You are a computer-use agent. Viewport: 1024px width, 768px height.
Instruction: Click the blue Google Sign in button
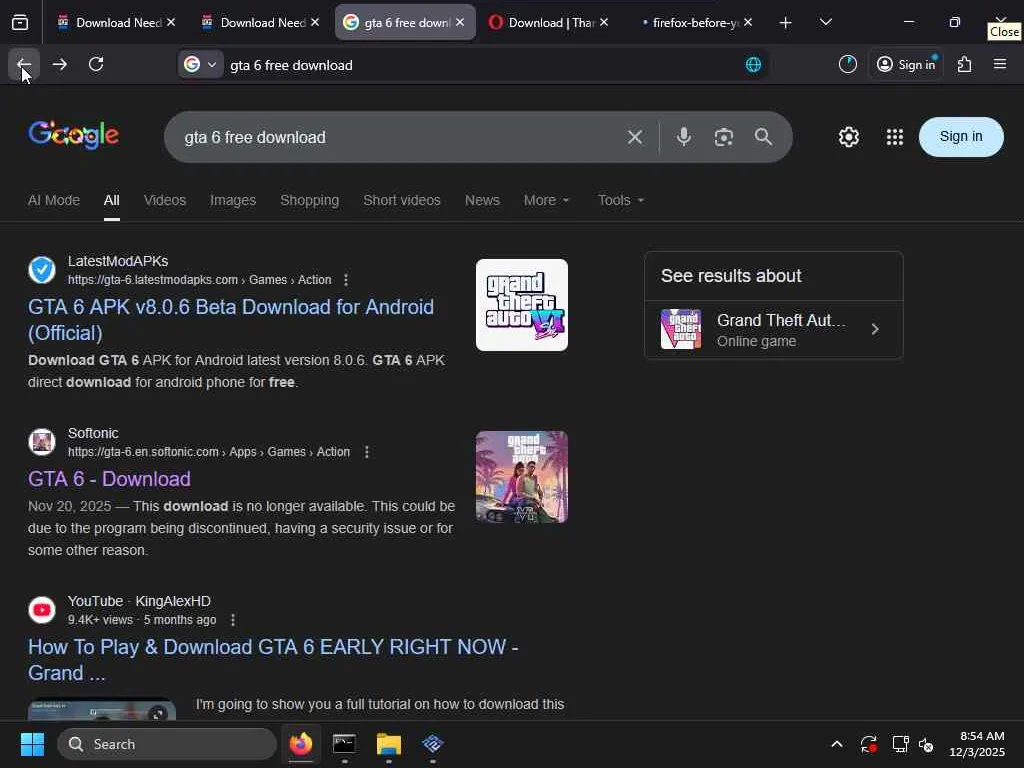click(x=961, y=136)
